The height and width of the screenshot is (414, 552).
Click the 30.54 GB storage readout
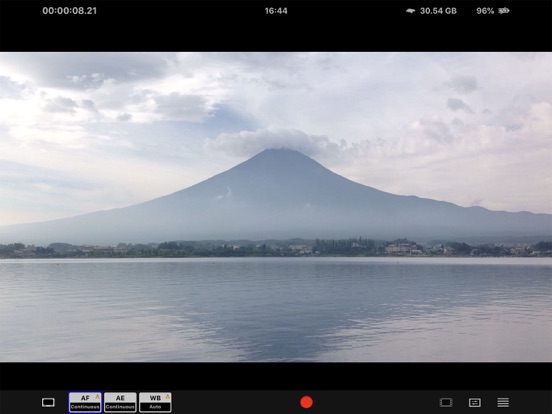[x=438, y=11]
